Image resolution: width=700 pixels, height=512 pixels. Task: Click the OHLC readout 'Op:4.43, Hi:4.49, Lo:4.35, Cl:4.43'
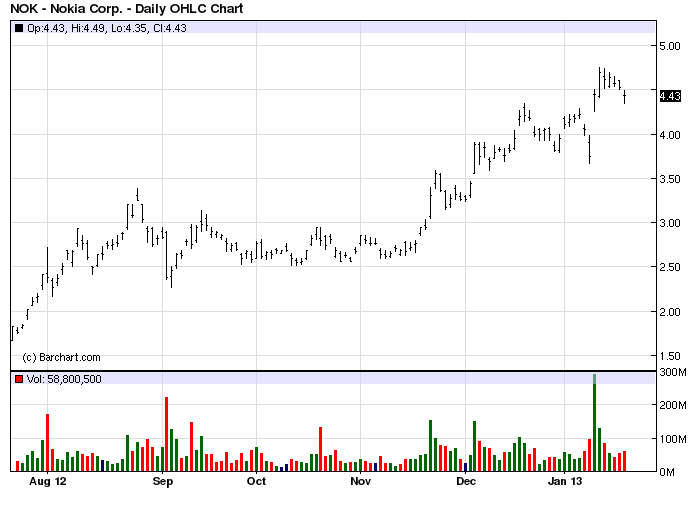tap(107, 28)
